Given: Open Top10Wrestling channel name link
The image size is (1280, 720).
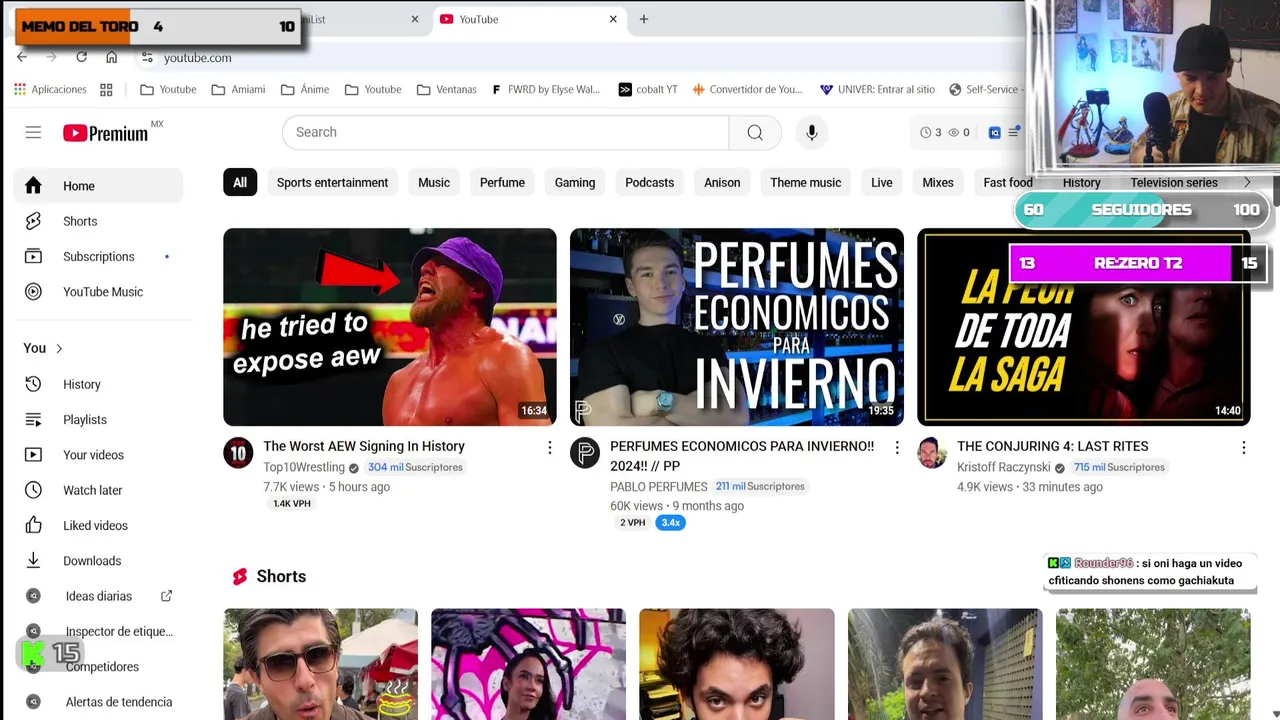Looking at the screenshot, I should (x=304, y=467).
